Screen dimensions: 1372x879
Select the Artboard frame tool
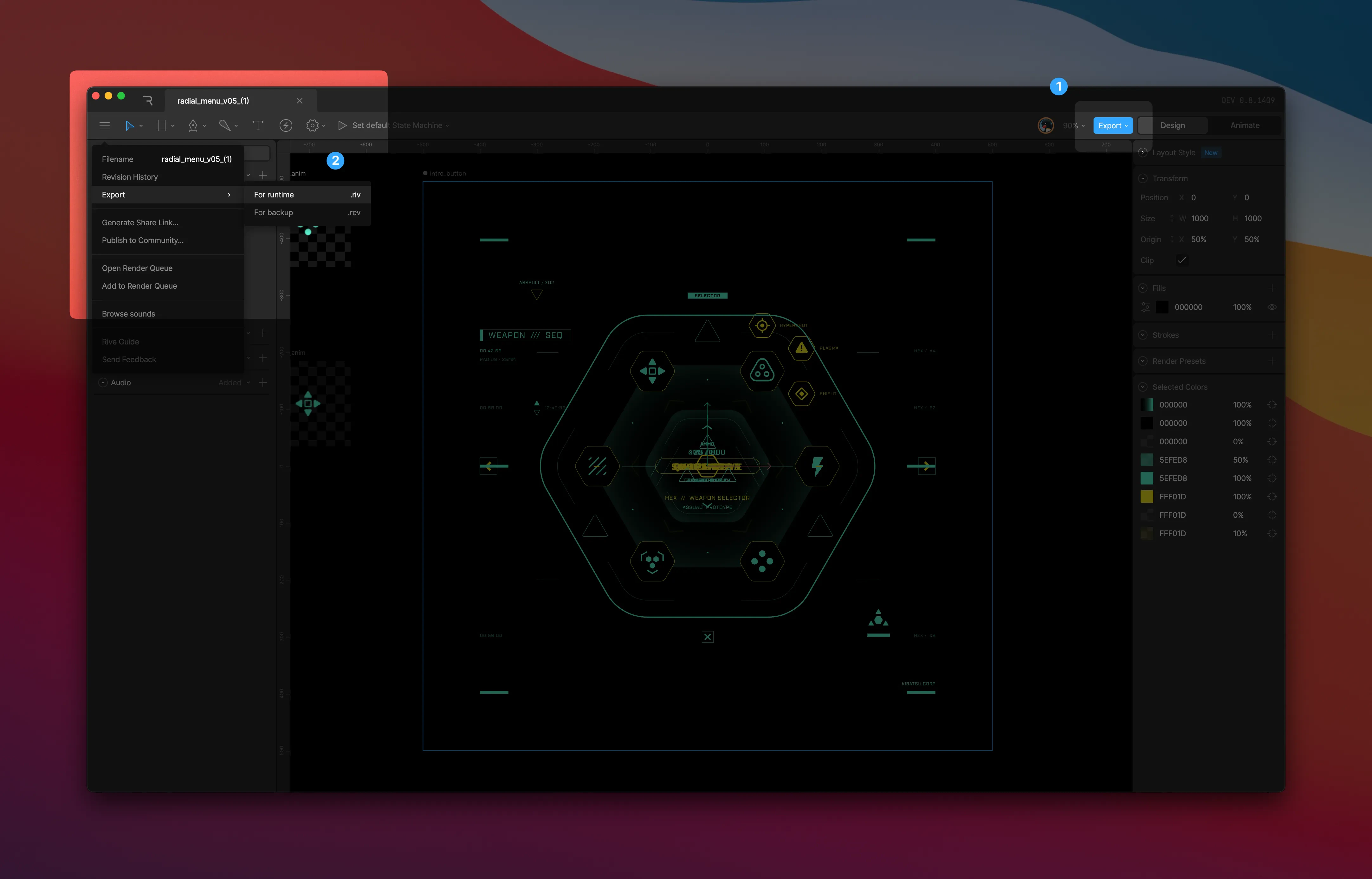pos(162,125)
